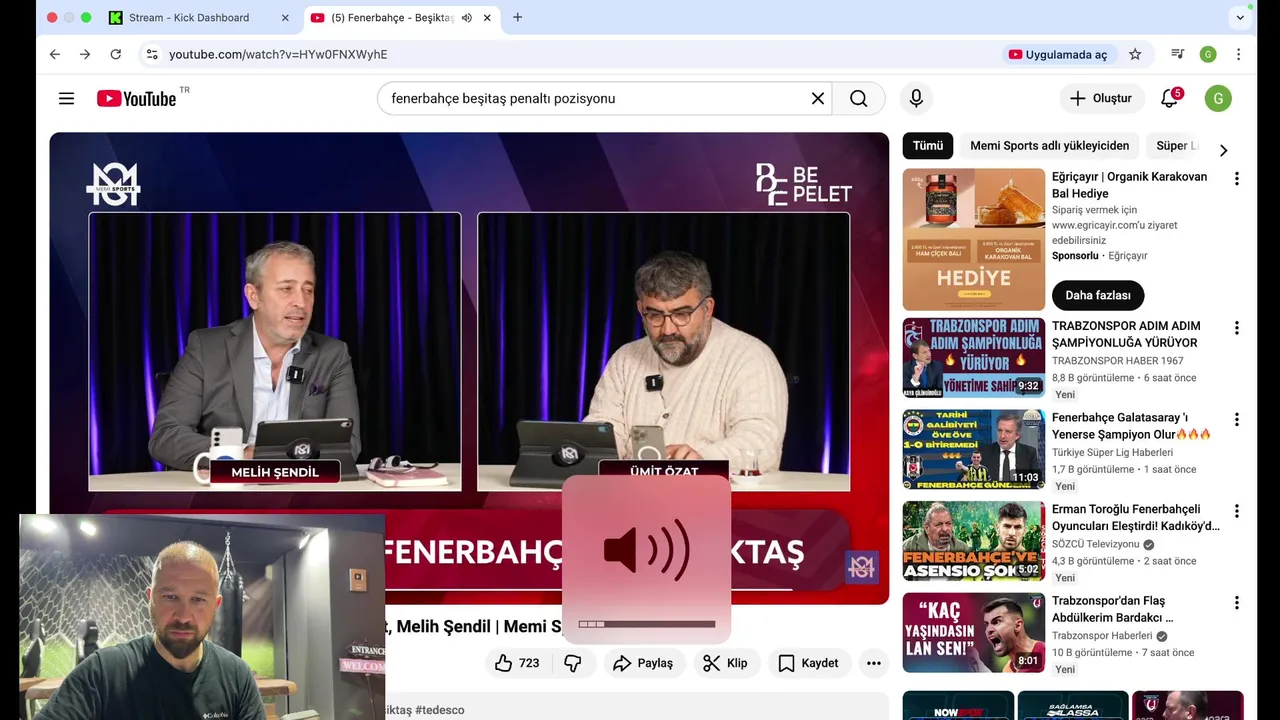1280x720 pixels.
Task: Open video titled Trabzonspor'dan Flaş Abdülkerim Bardakcı
Action: (1112, 609)
